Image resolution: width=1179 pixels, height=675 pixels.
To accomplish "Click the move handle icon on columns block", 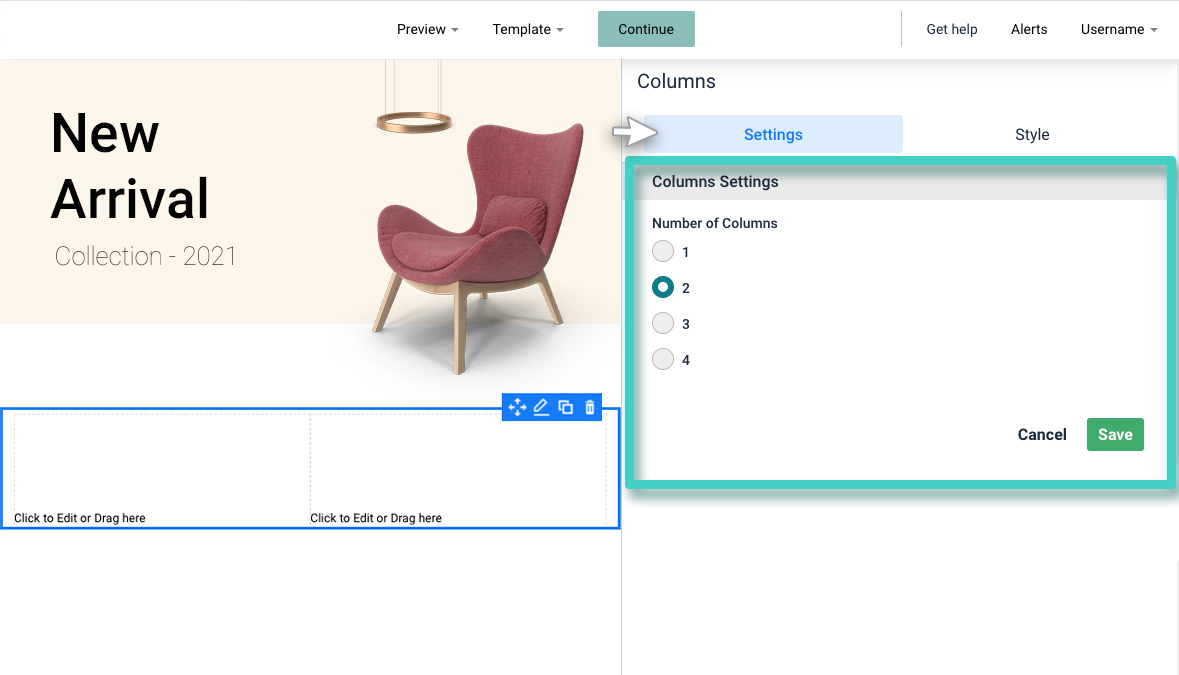I will 517,407.
